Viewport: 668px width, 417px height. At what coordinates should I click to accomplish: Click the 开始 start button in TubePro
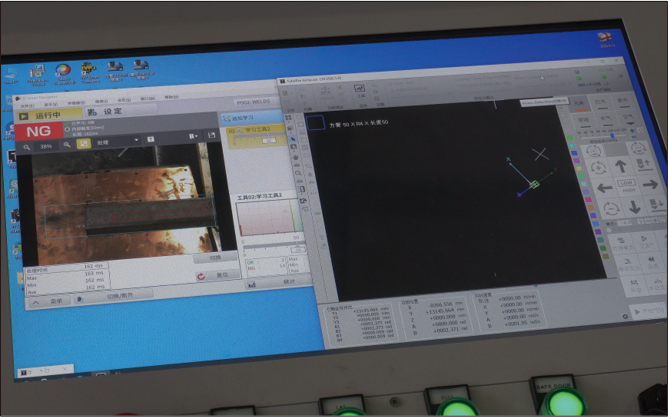648,311
